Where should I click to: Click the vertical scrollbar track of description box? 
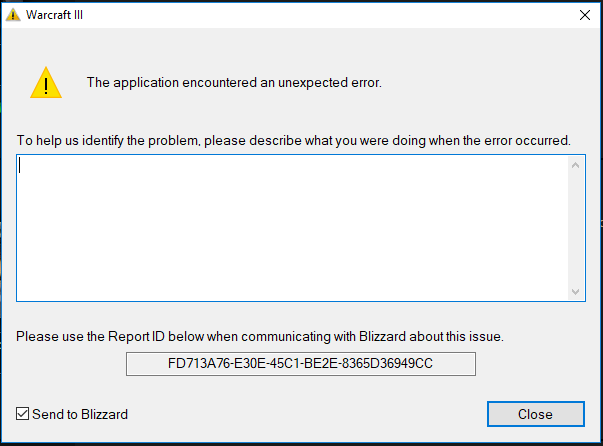coord(575,228)
